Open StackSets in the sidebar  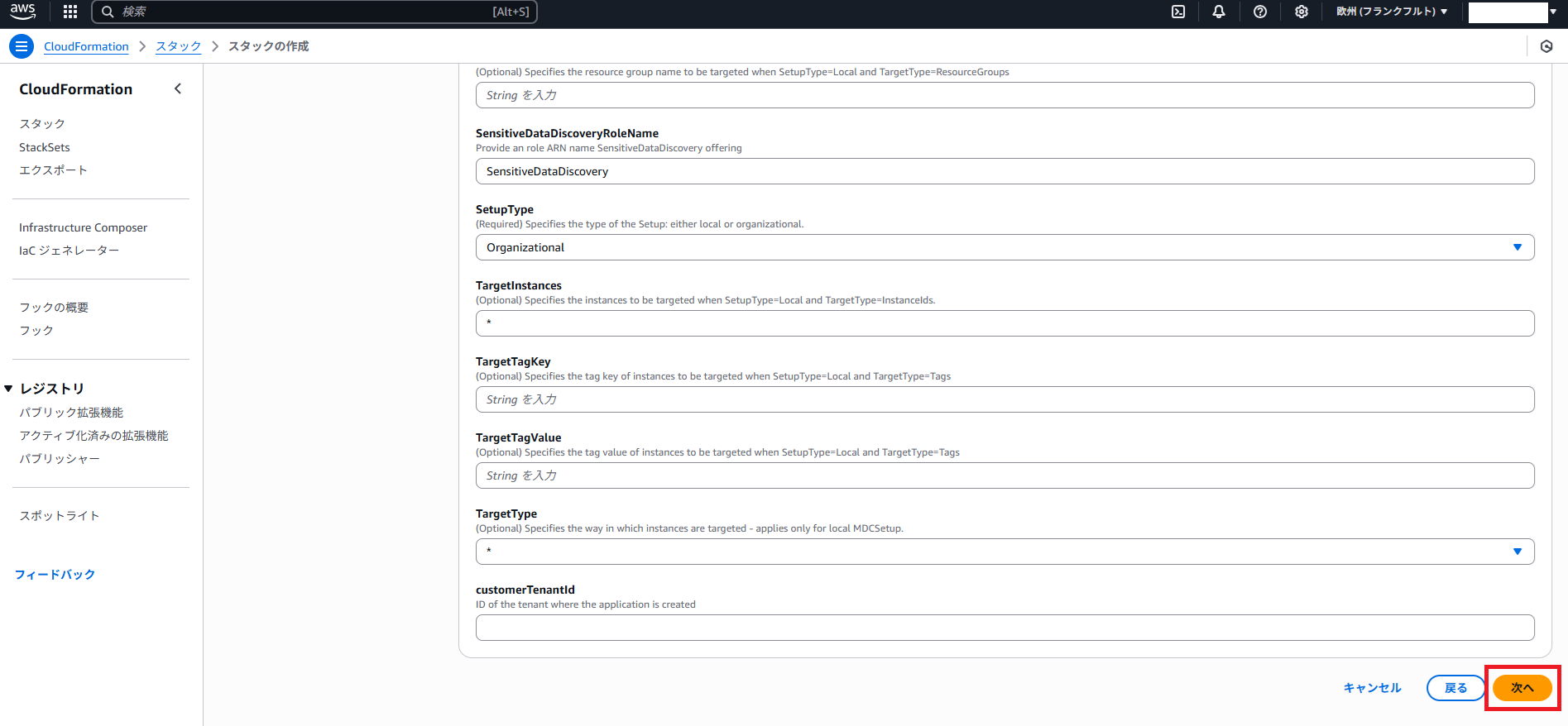45,147
